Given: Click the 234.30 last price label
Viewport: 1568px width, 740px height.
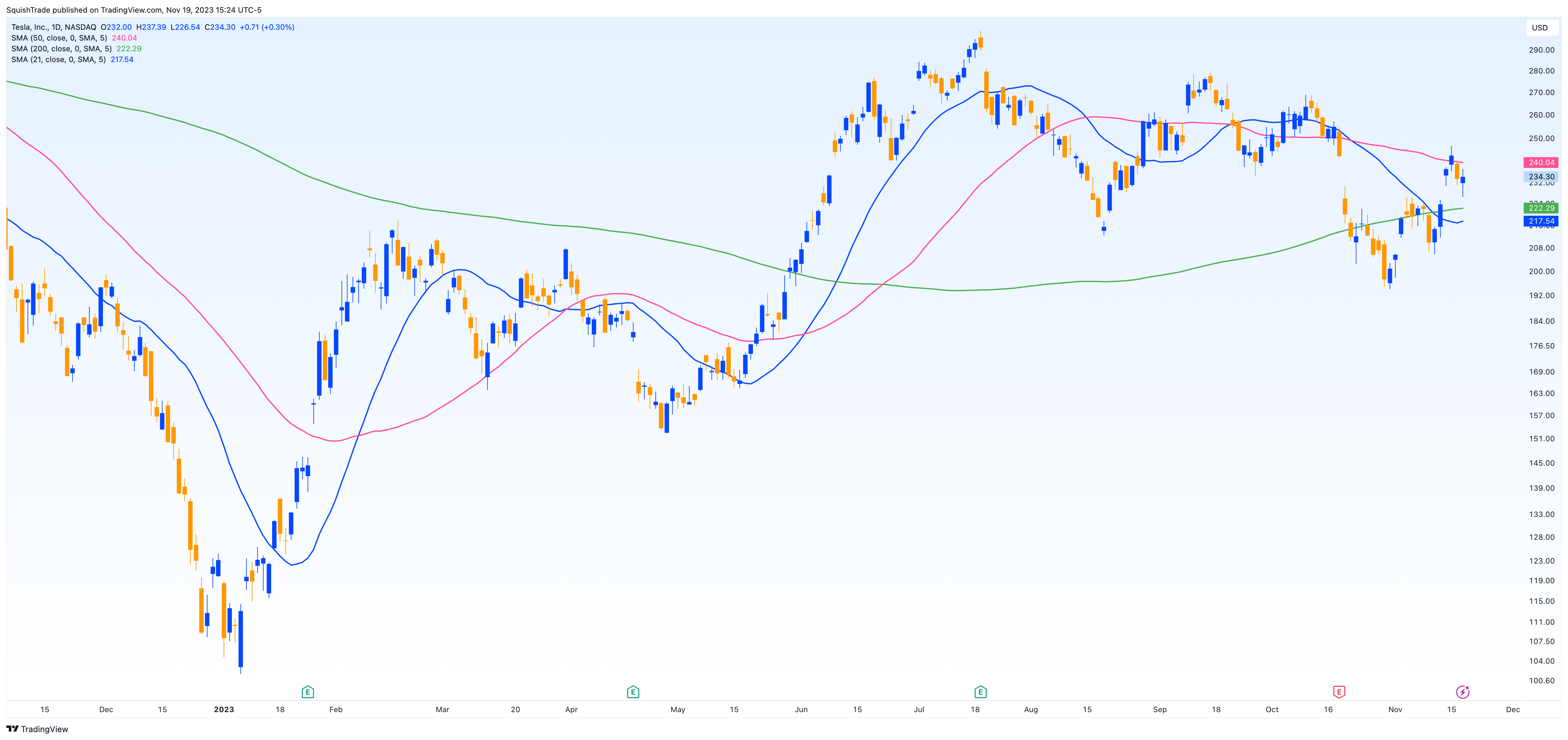Looking at the screenshot, I should 1541,176.
